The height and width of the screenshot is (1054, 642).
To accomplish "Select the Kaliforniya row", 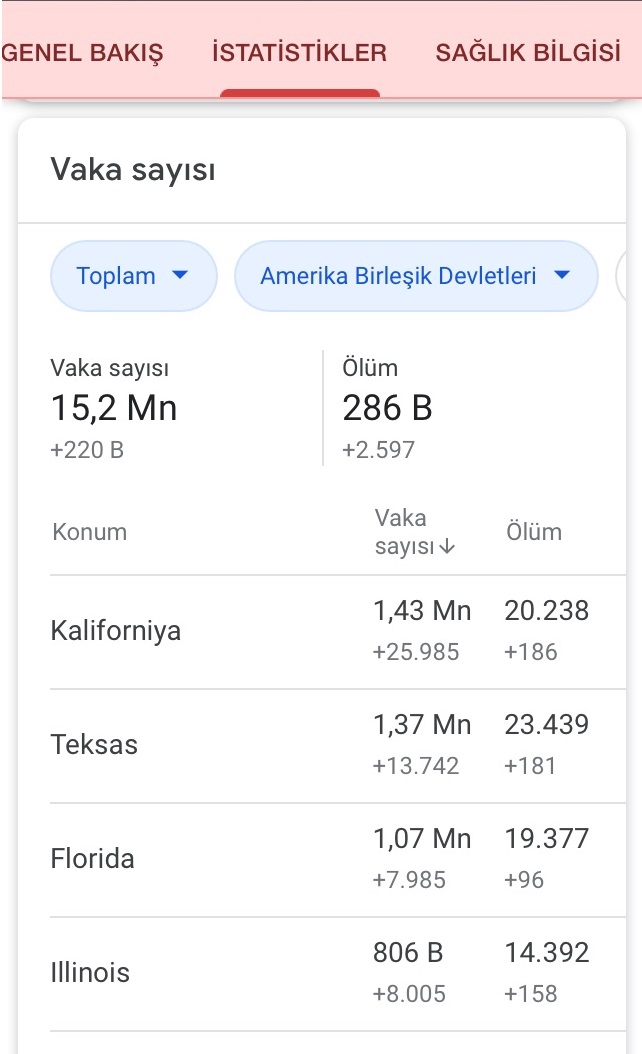I will pos(337,632).
